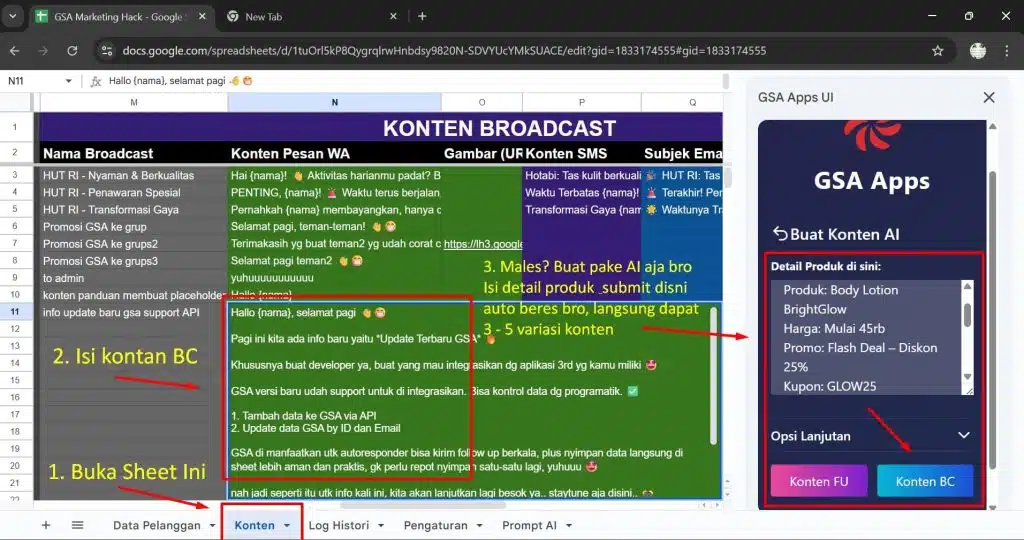Open Chrome three-dot menu
The width and height of the screenshot is (1024, 540).
(x=1007, y=51)
